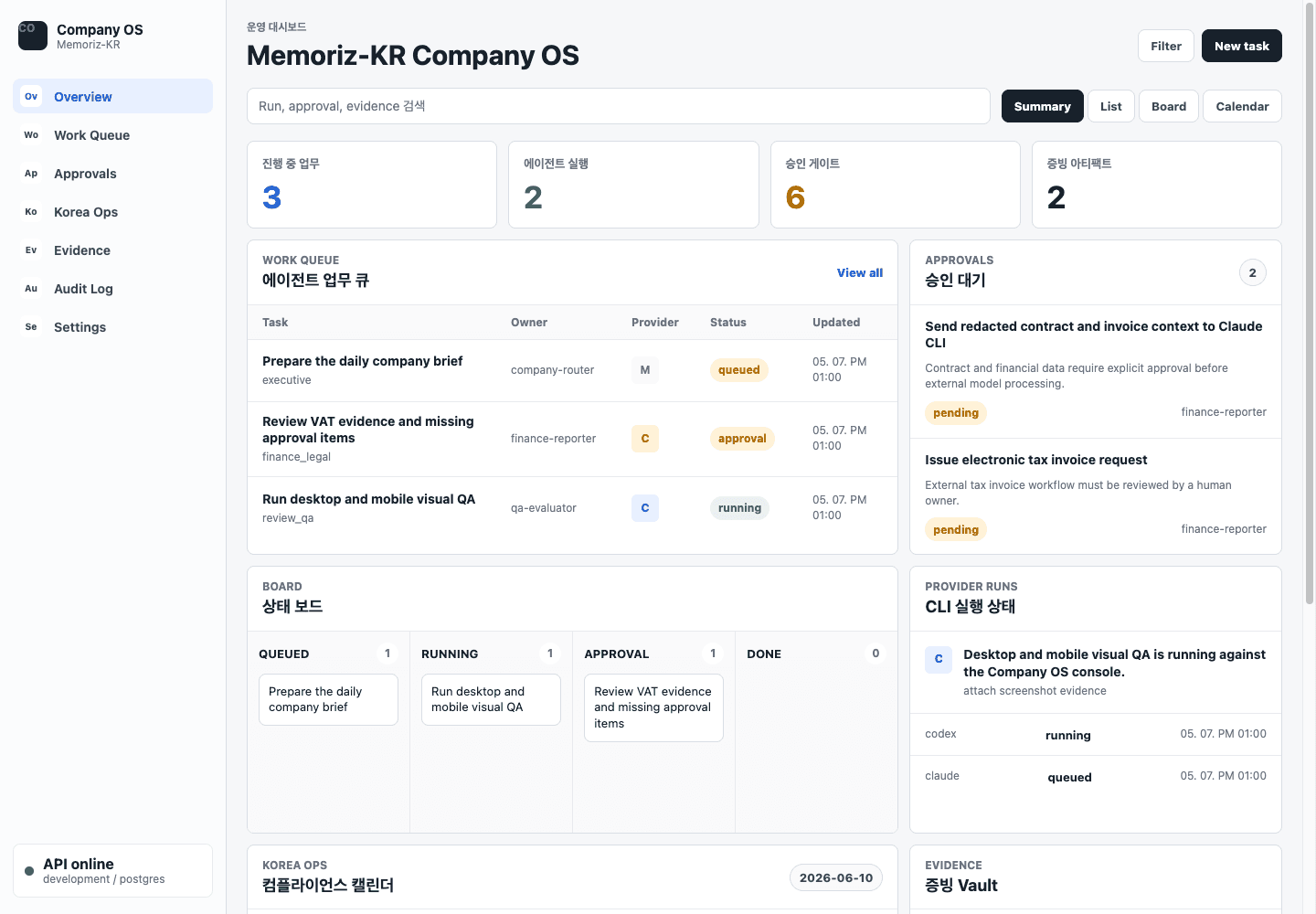This screenshot has width=1316, height=914.
Task: Click the Ev icon beside Evidence
Action: [x=31, y=250]
